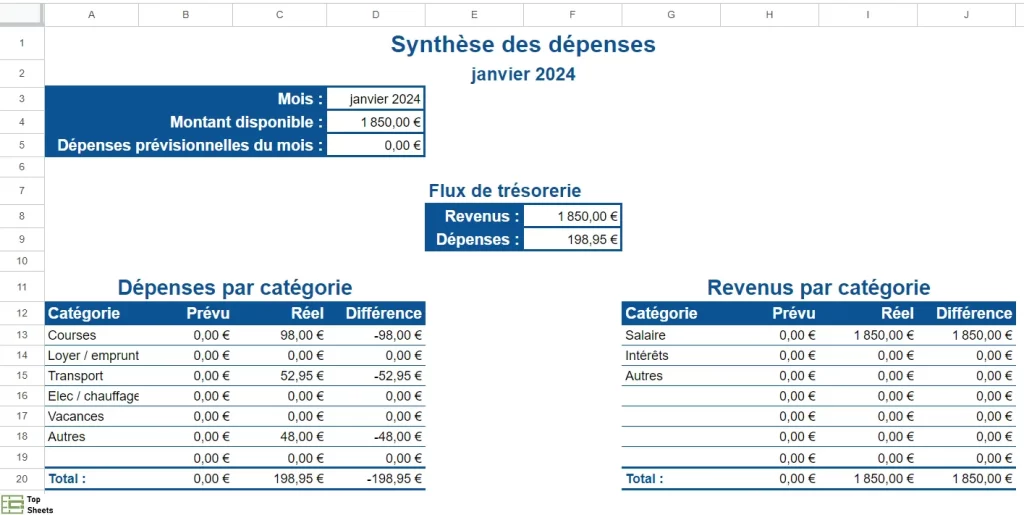Click the 'Mois :' label cell

(x=186, y=99)
